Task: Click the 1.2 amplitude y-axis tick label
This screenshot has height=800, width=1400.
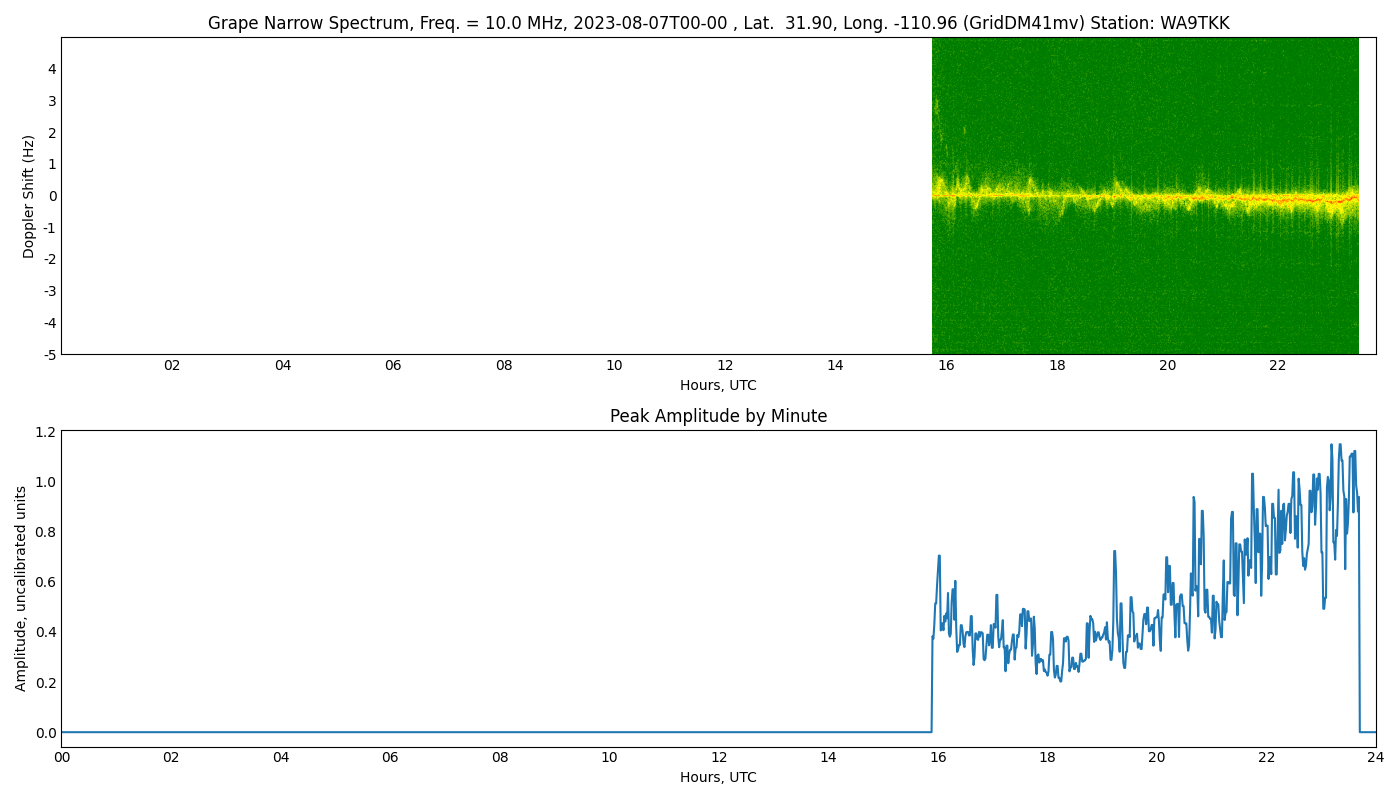Action: (45, 431)
